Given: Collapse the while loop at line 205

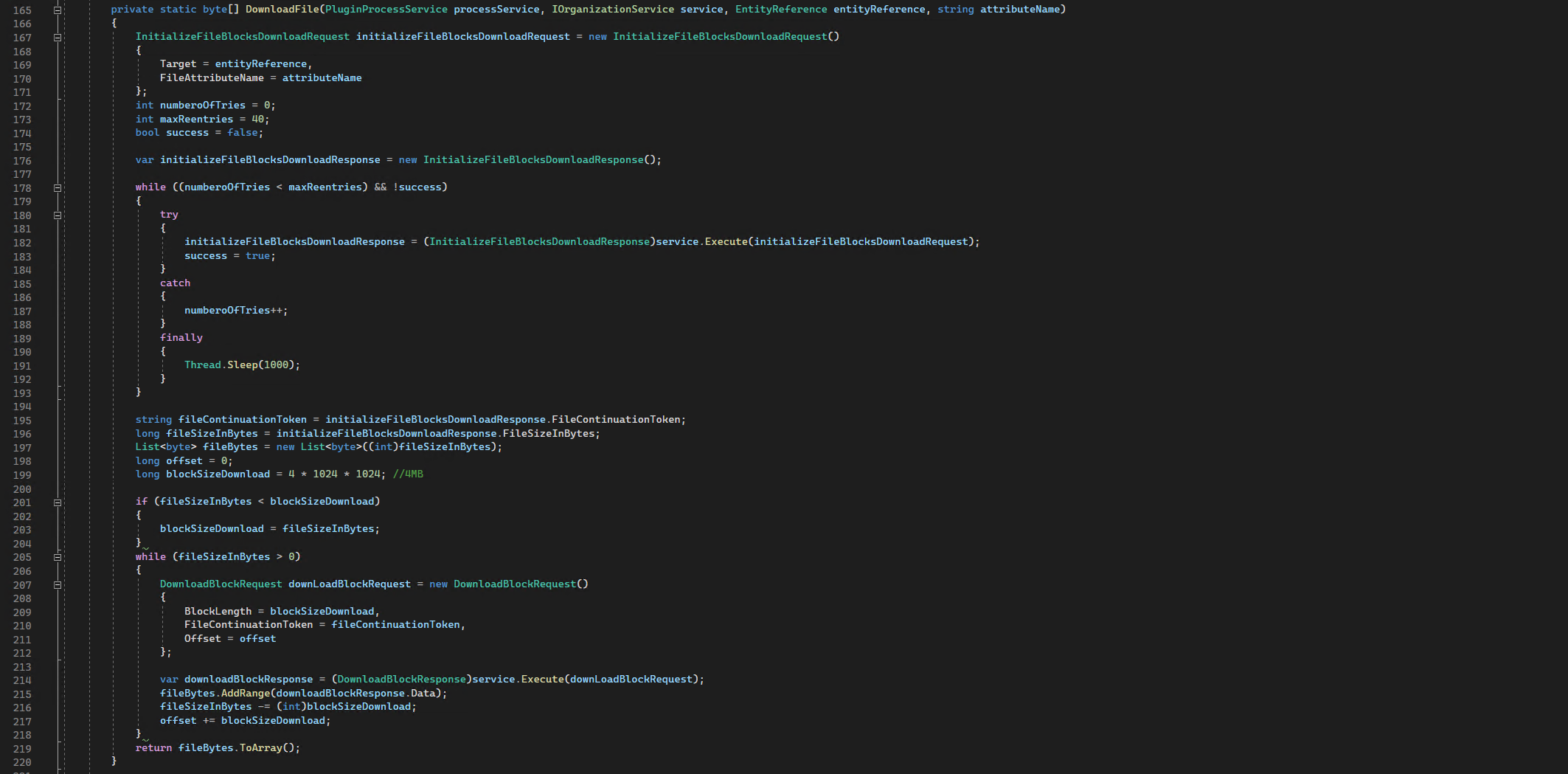Looking at the screenshot, I should pyautogui.click(x=58, y=557).
